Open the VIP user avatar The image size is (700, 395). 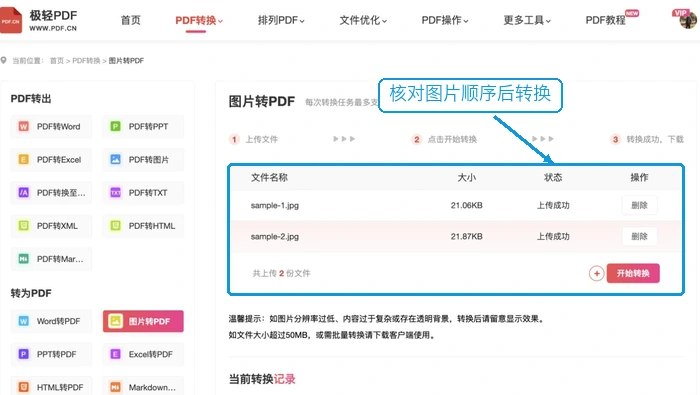click(688, 20)
